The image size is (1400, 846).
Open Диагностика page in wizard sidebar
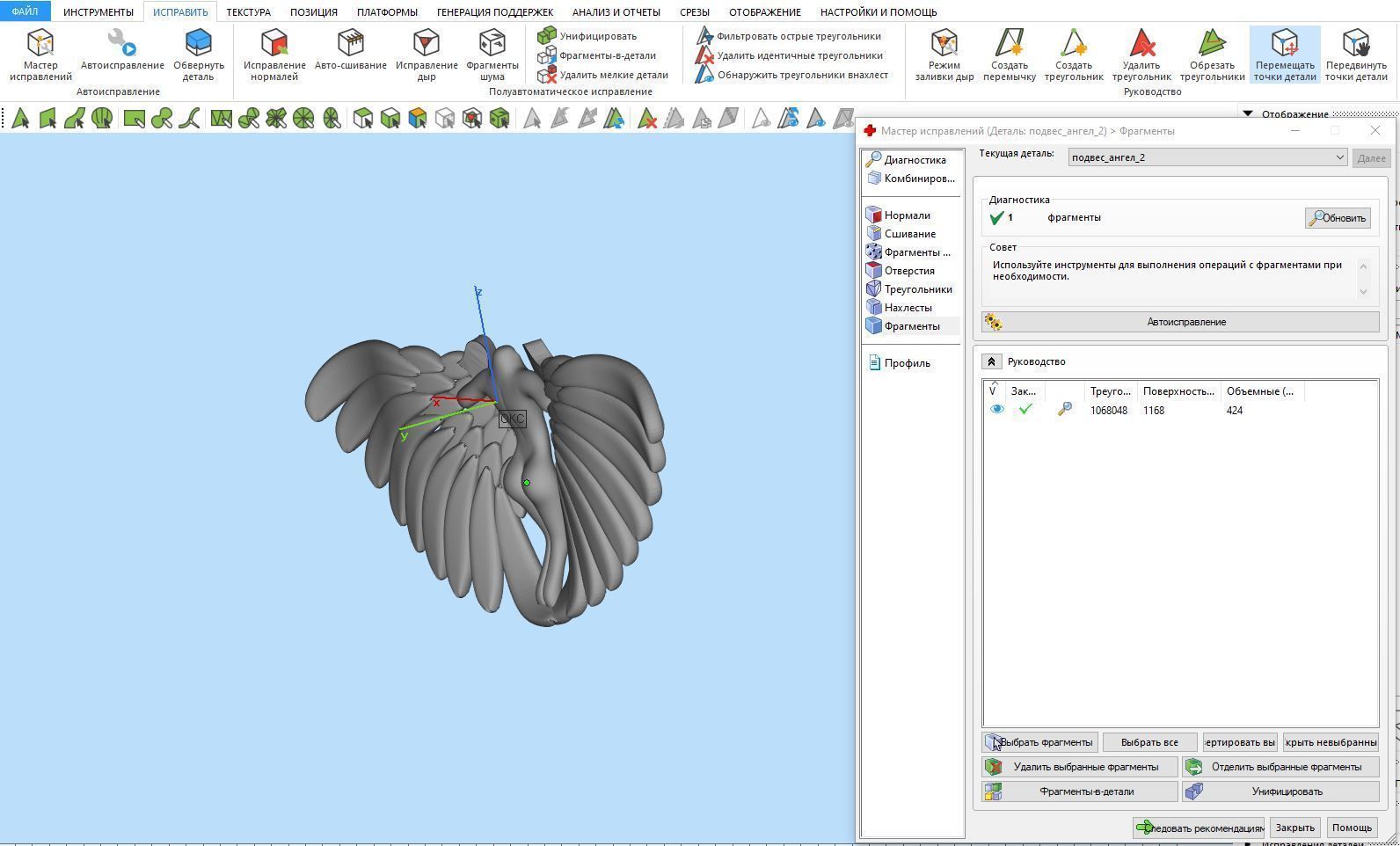(907, 160)
